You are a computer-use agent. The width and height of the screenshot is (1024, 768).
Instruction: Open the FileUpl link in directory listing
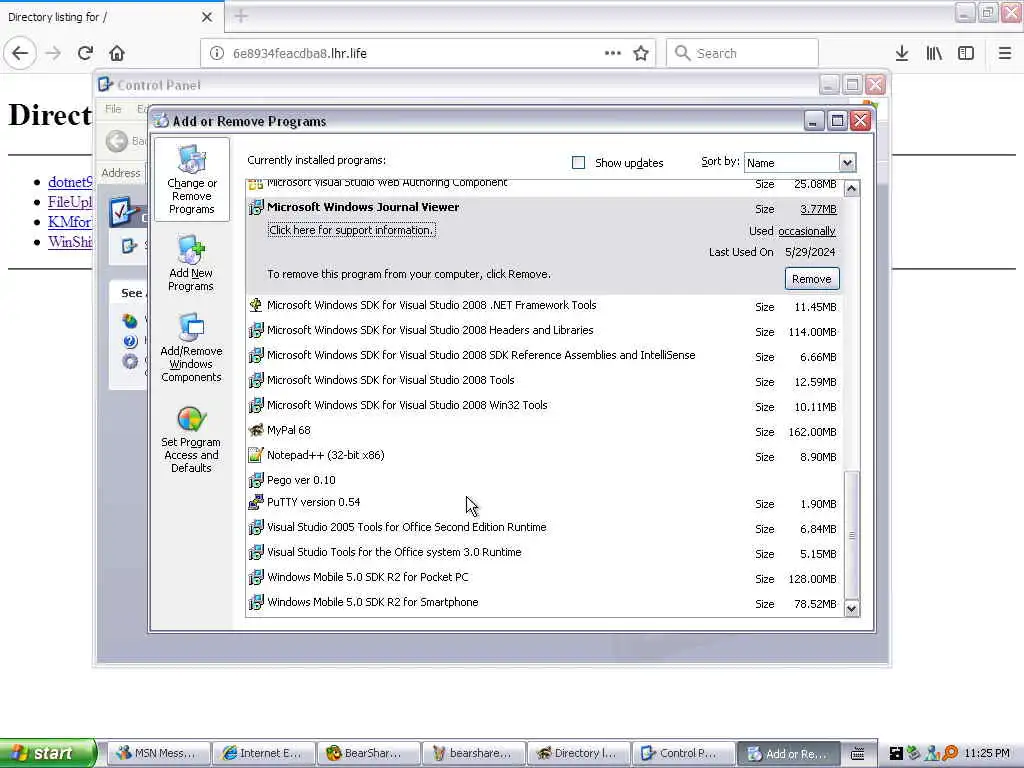pyautogui.click(x=70, y=202)
